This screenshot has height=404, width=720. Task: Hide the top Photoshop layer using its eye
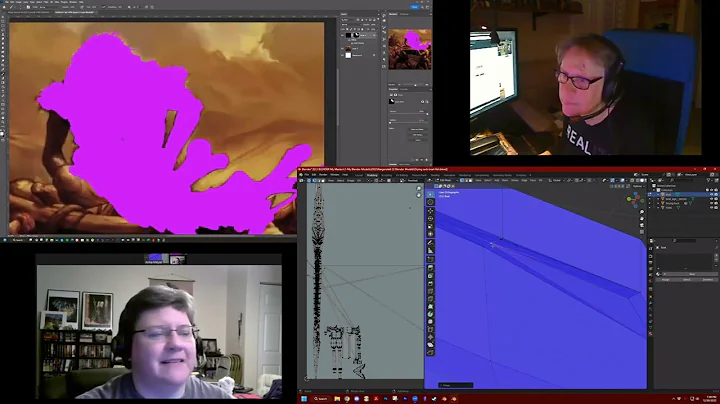tap(342, 35)
